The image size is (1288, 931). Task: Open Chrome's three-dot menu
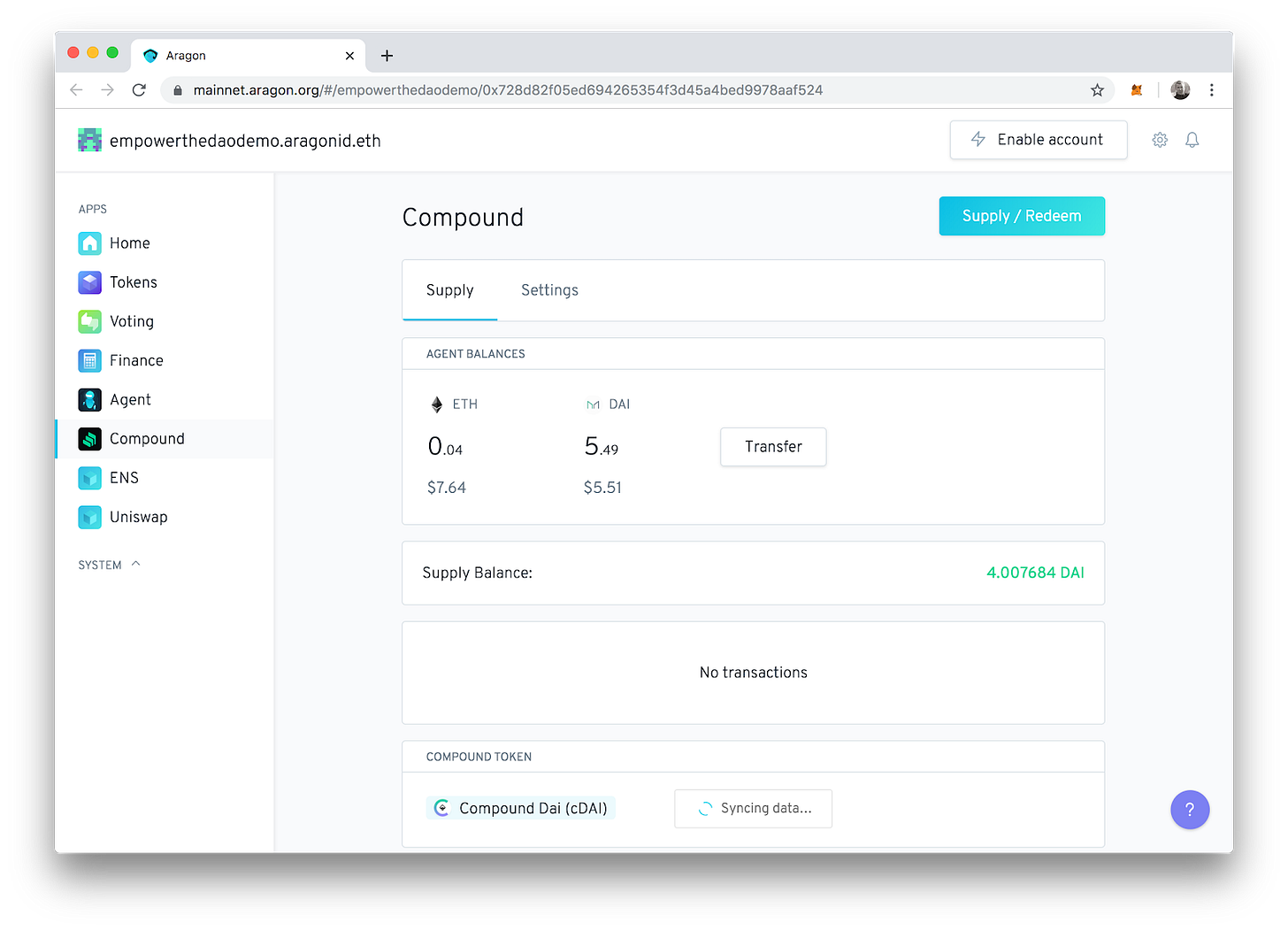coord(1211,90)
